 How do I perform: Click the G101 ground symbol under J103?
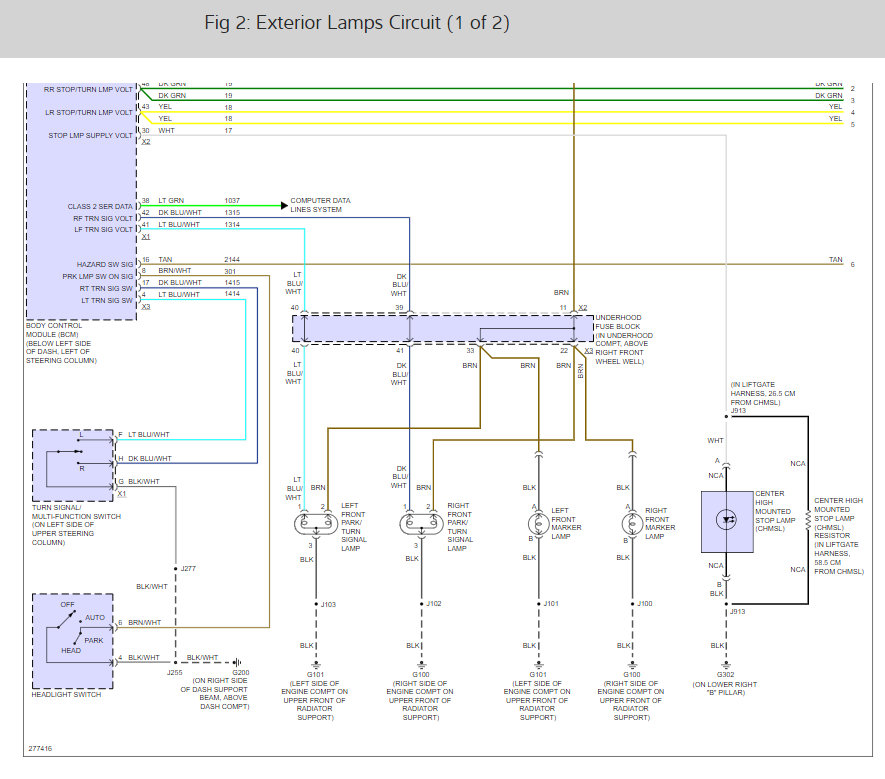click(316, 665)
